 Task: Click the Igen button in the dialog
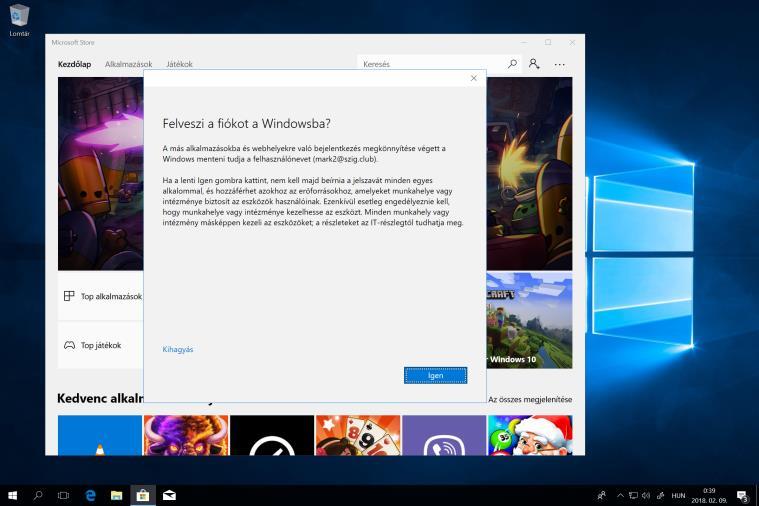coord(435,375)
